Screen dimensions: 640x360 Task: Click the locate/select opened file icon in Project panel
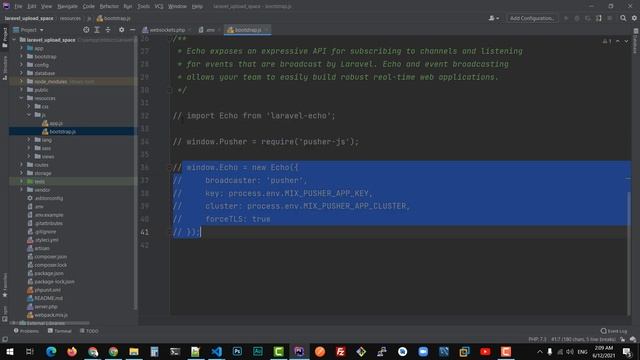pyautogui.click(x=86, y=30)
